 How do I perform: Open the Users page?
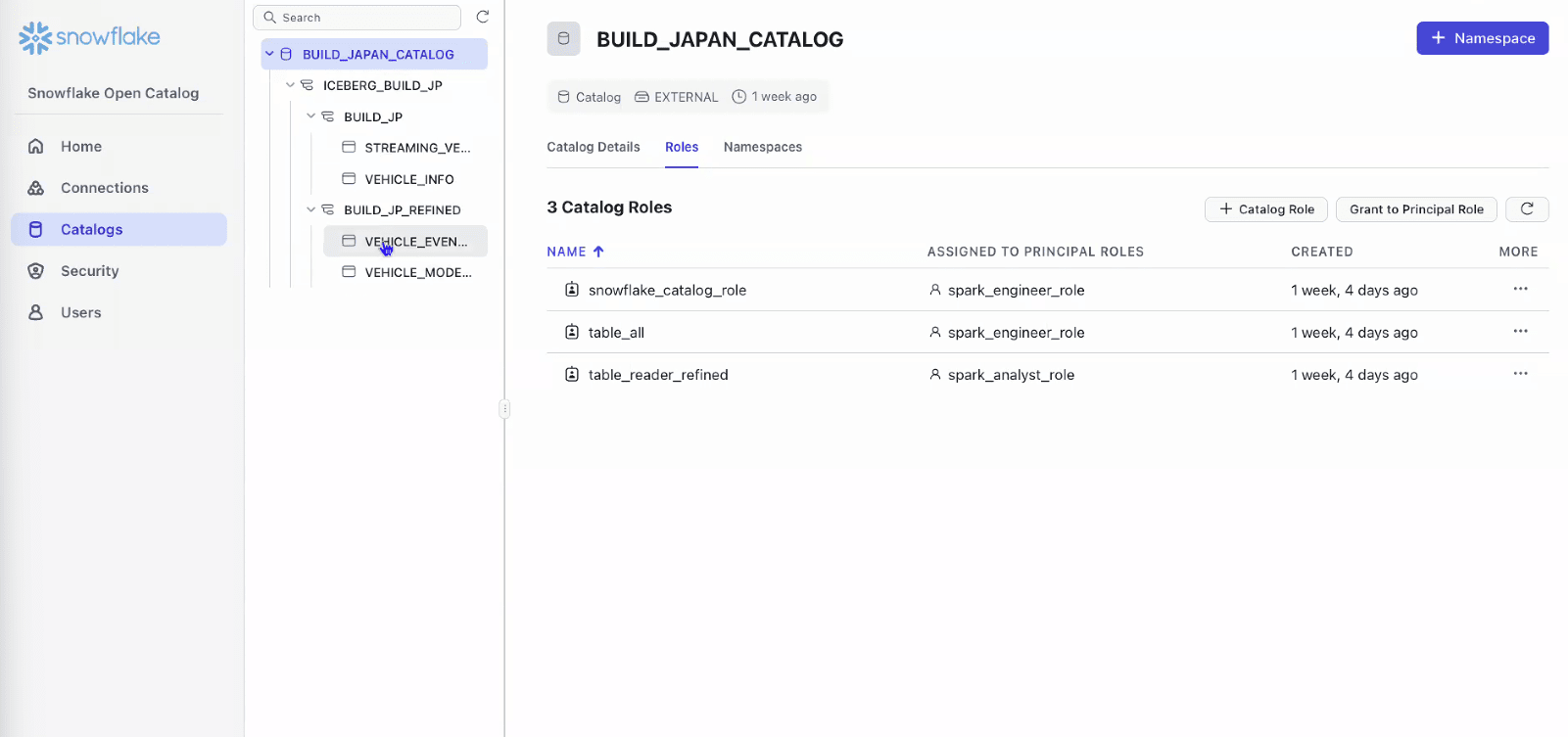pyautogui.click(x=119, y=312)
